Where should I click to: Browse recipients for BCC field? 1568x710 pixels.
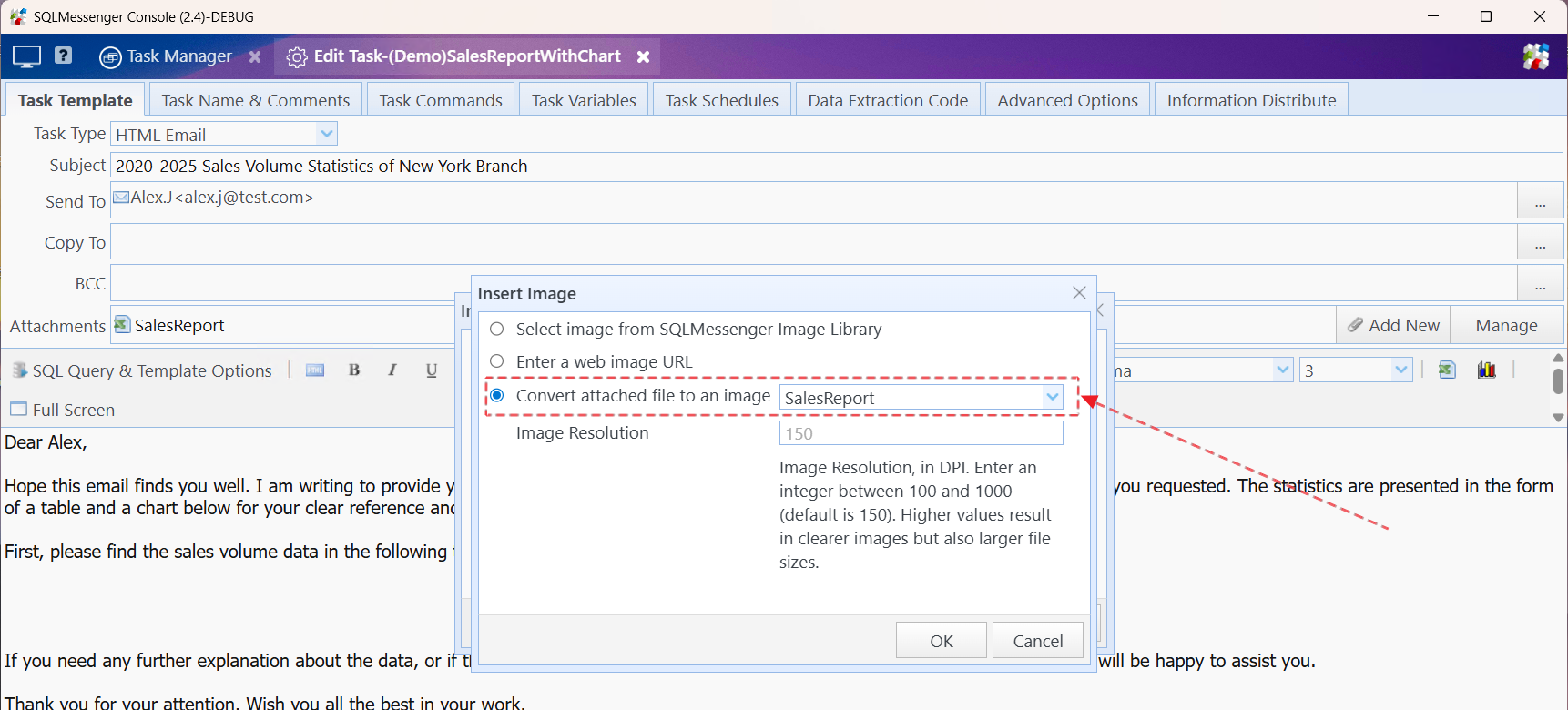pyautogui.click(x=1540, y=283)
